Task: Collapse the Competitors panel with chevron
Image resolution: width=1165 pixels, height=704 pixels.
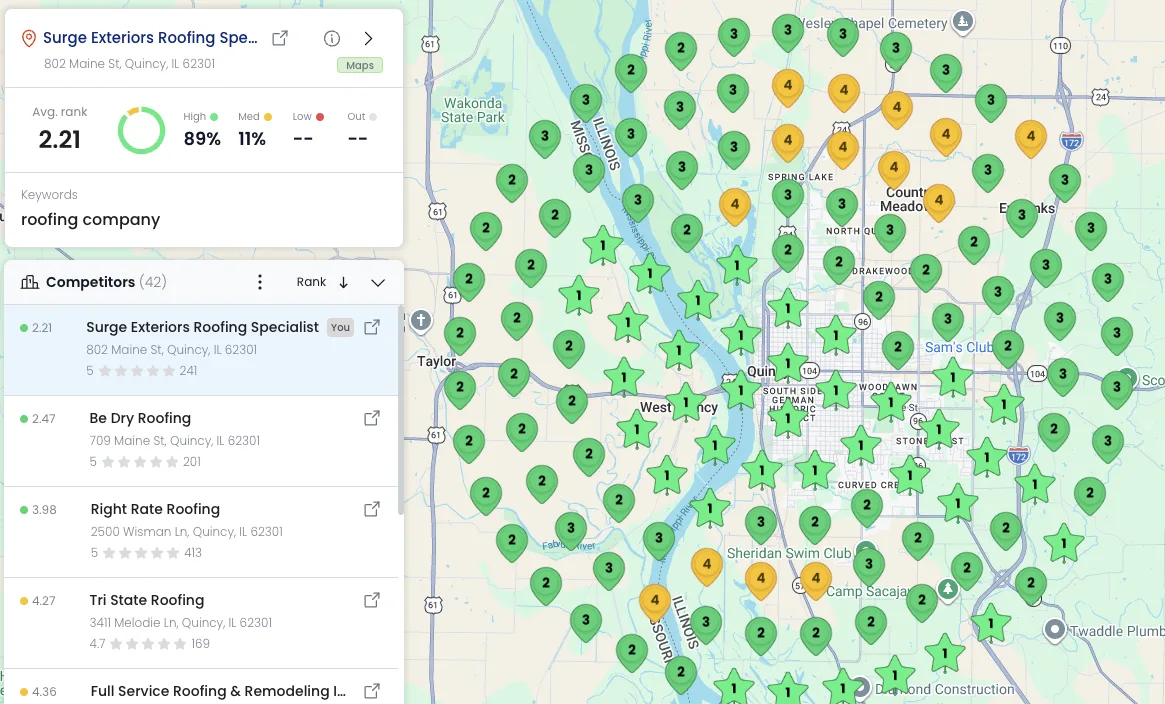Action: (377, 282)
